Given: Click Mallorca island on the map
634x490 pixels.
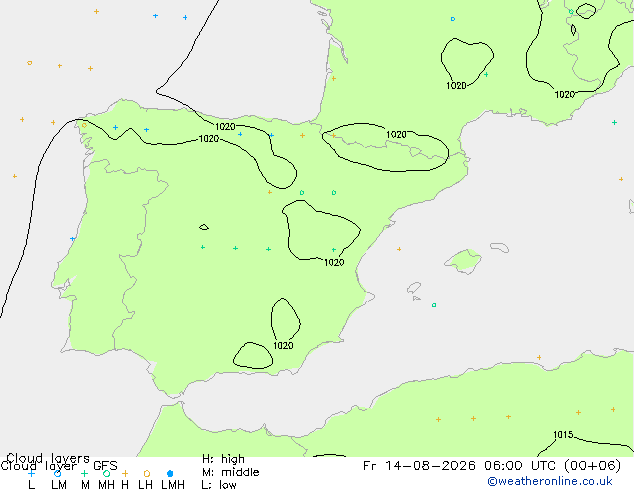Looking at the screenshot, I should point(464,261).
